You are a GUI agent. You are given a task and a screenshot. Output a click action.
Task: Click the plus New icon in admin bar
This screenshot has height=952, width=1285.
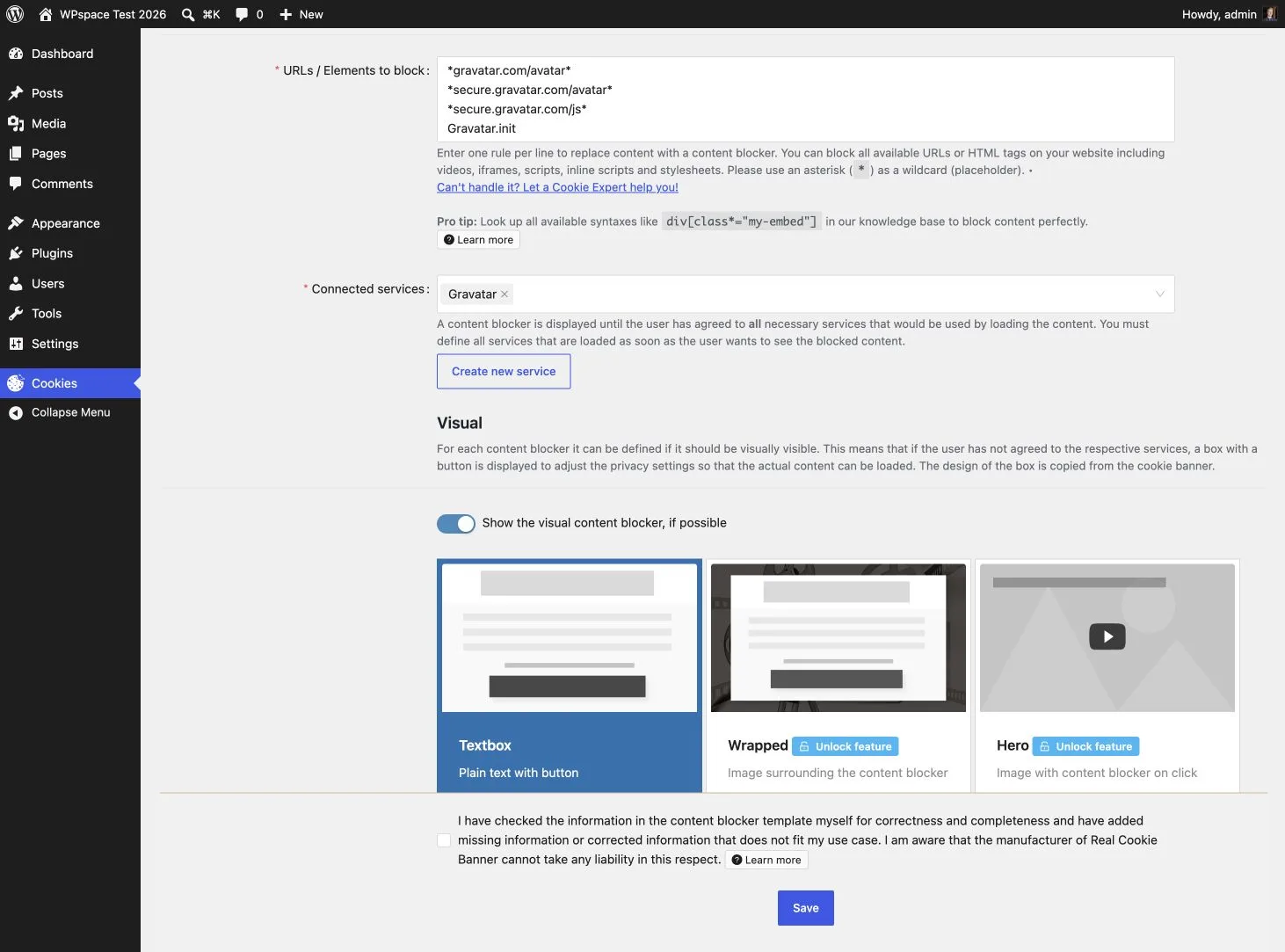(286, 14)
